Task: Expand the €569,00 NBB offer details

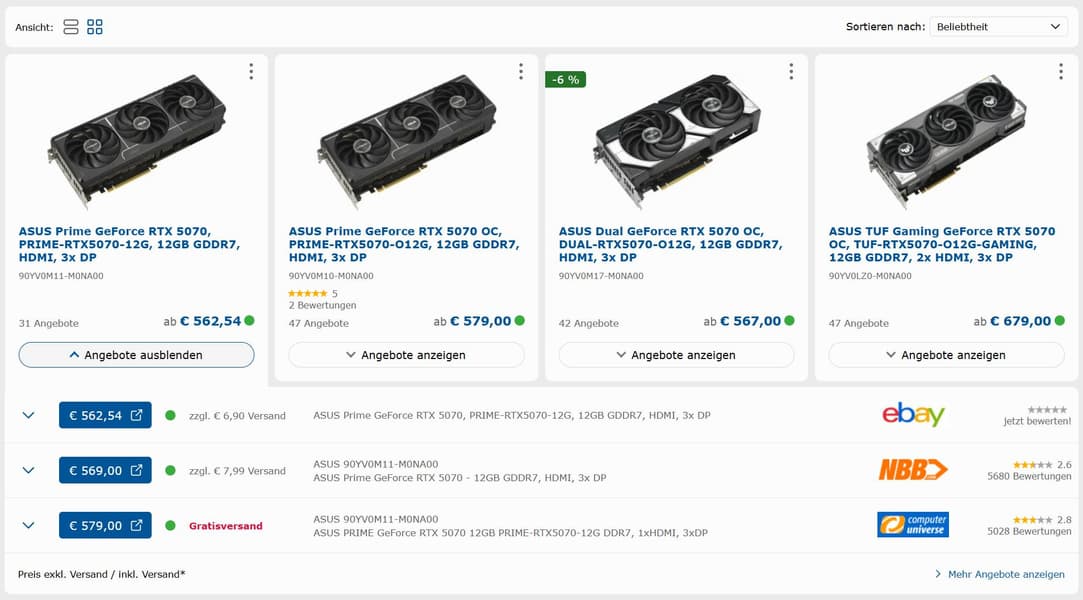Action: pos(28,470)
